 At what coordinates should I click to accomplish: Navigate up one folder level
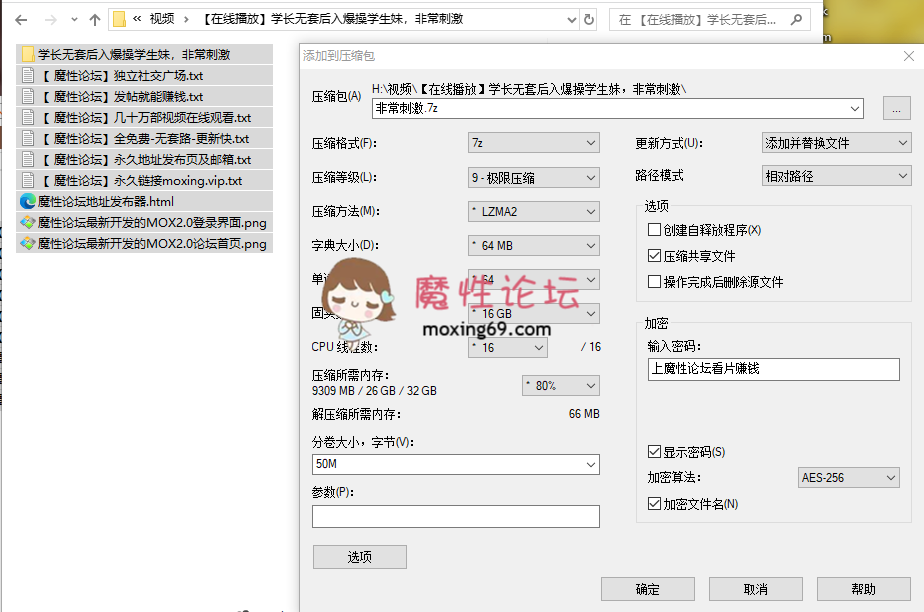click(95, 19)
